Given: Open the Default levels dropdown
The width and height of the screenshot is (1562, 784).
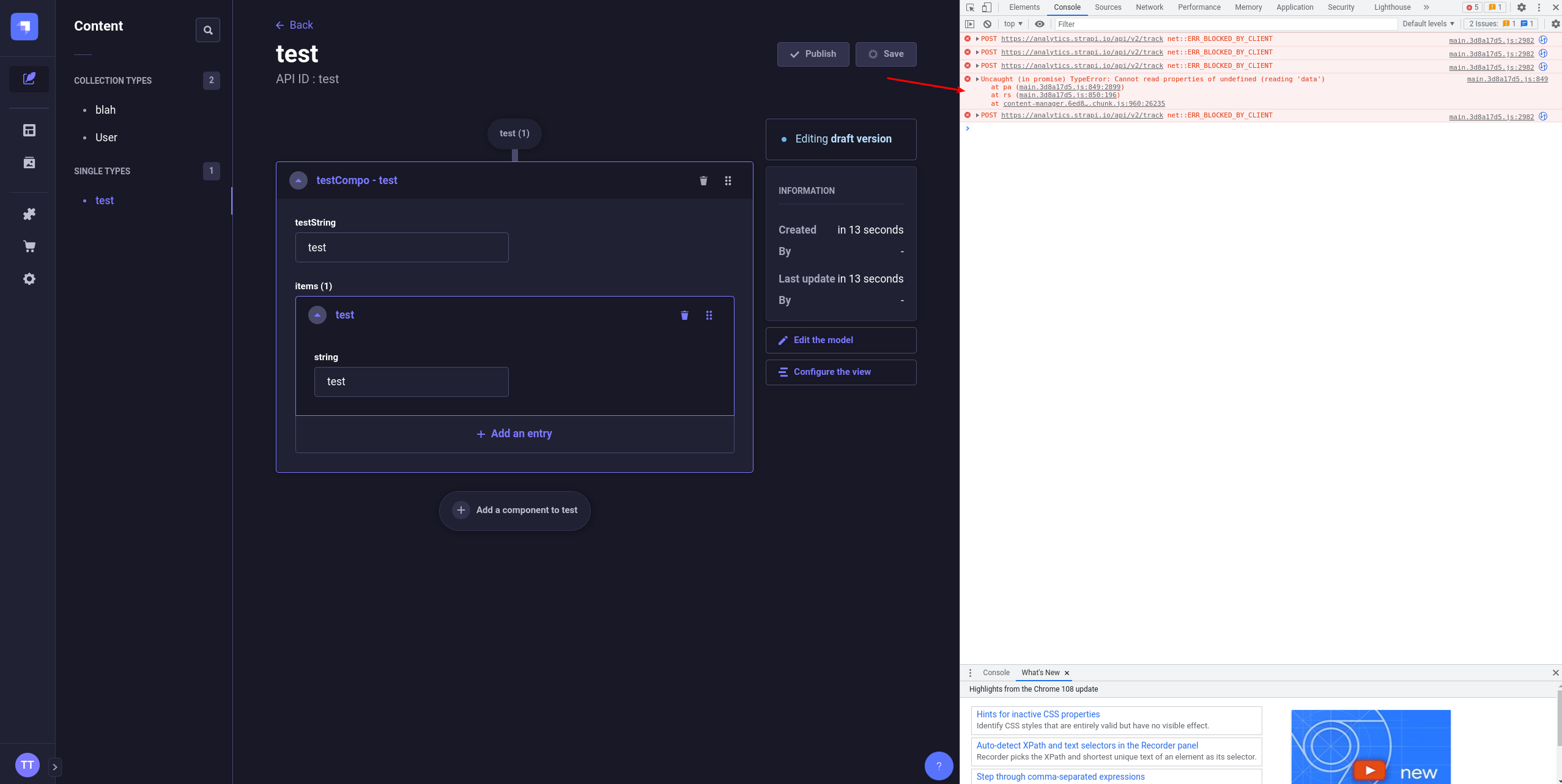Looking at the screenshot, I should [x=1427, y=23].
